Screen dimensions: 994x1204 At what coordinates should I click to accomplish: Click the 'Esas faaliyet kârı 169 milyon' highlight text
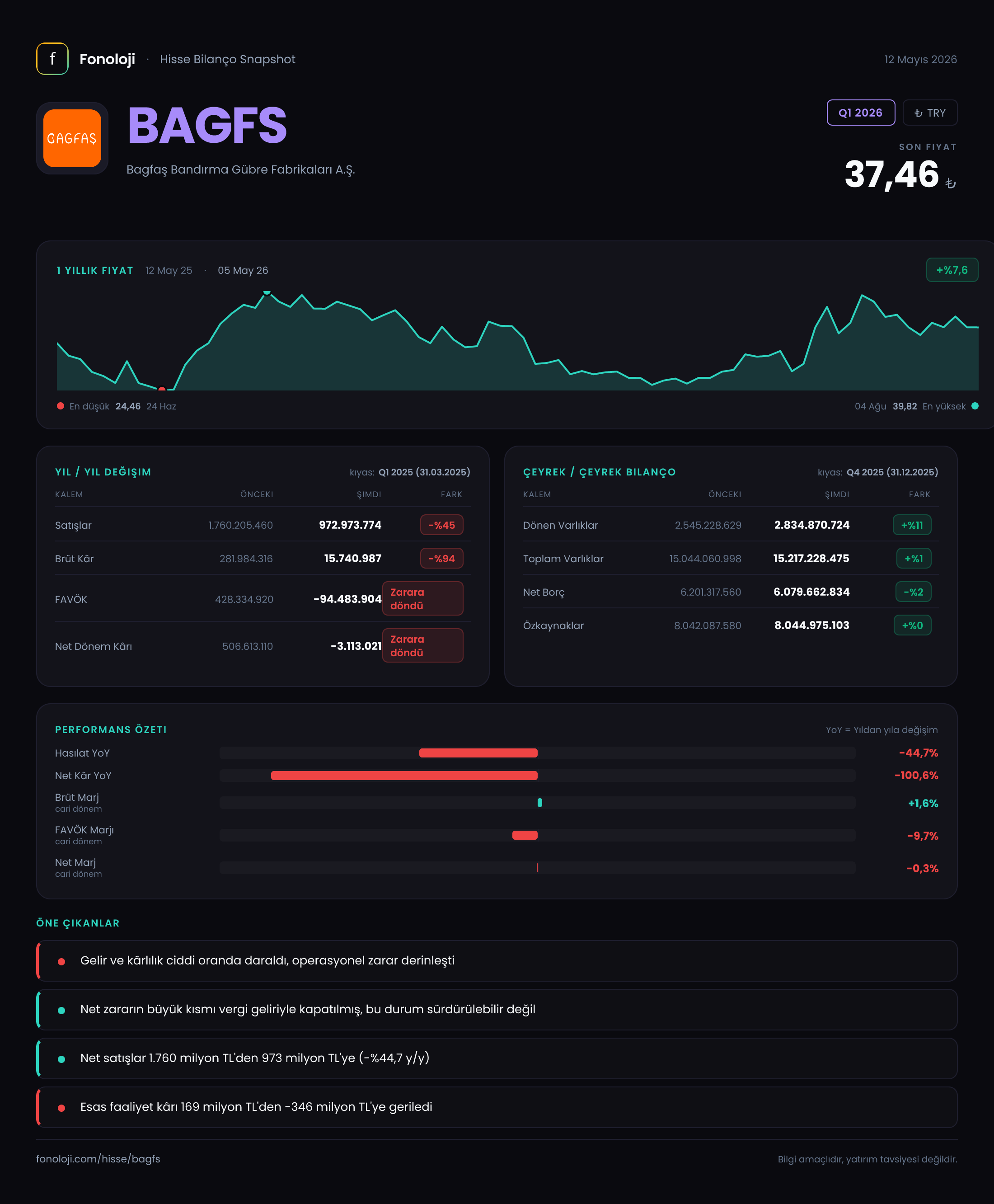(x=256, y=1107)
